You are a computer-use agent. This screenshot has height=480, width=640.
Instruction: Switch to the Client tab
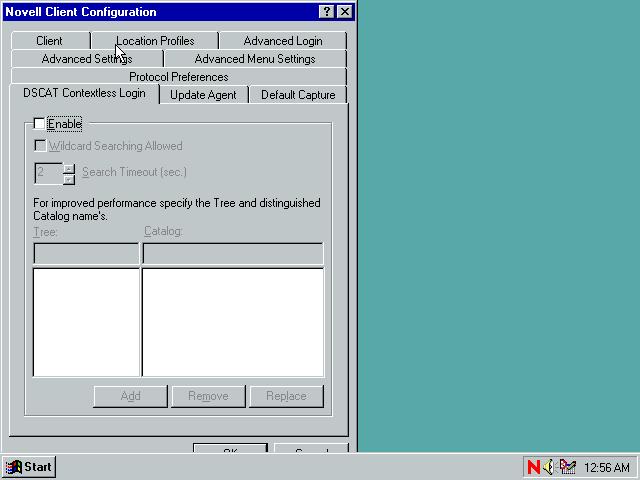coord(49,41)
